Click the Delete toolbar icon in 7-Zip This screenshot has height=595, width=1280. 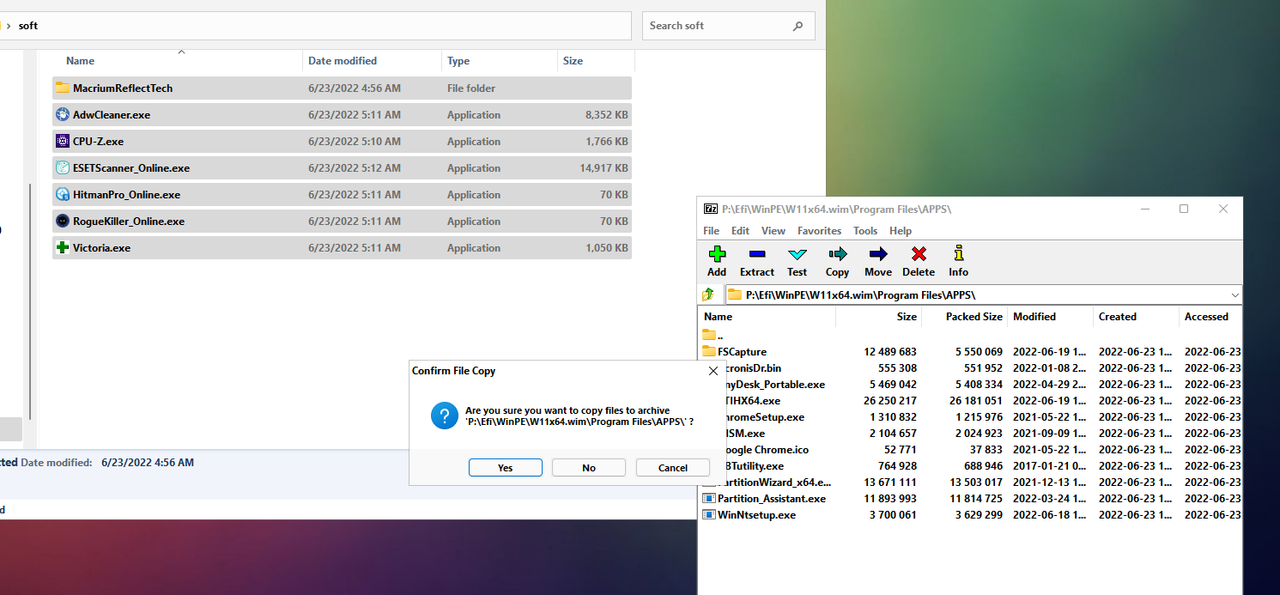(918, 254)
